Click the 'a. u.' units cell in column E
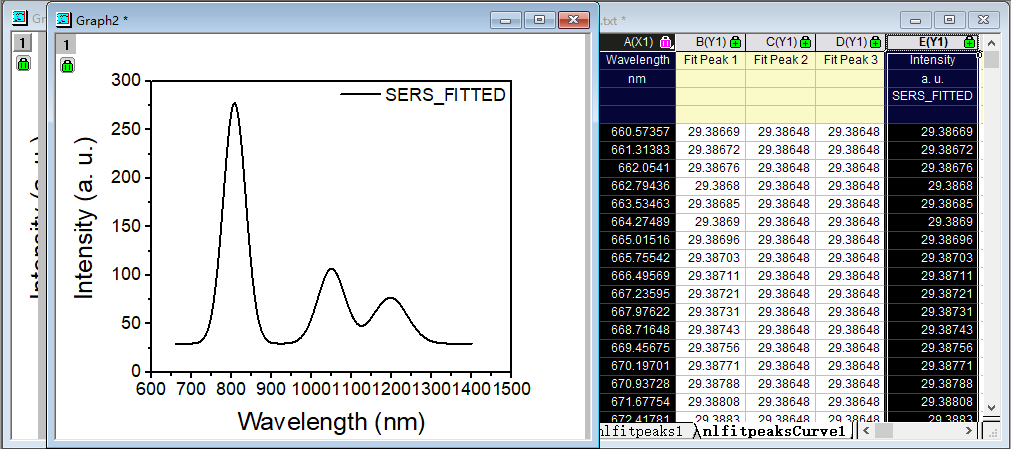Image resolution: width=1011 pixels, height=449 pixels. pyautogui.click(x=932, y=79)
